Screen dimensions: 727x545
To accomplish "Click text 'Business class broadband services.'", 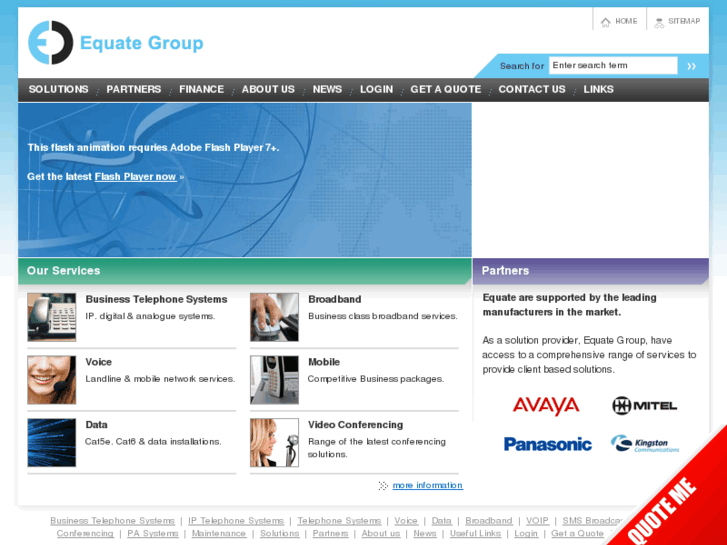I will pyautogui.click(x=383, y=316).
